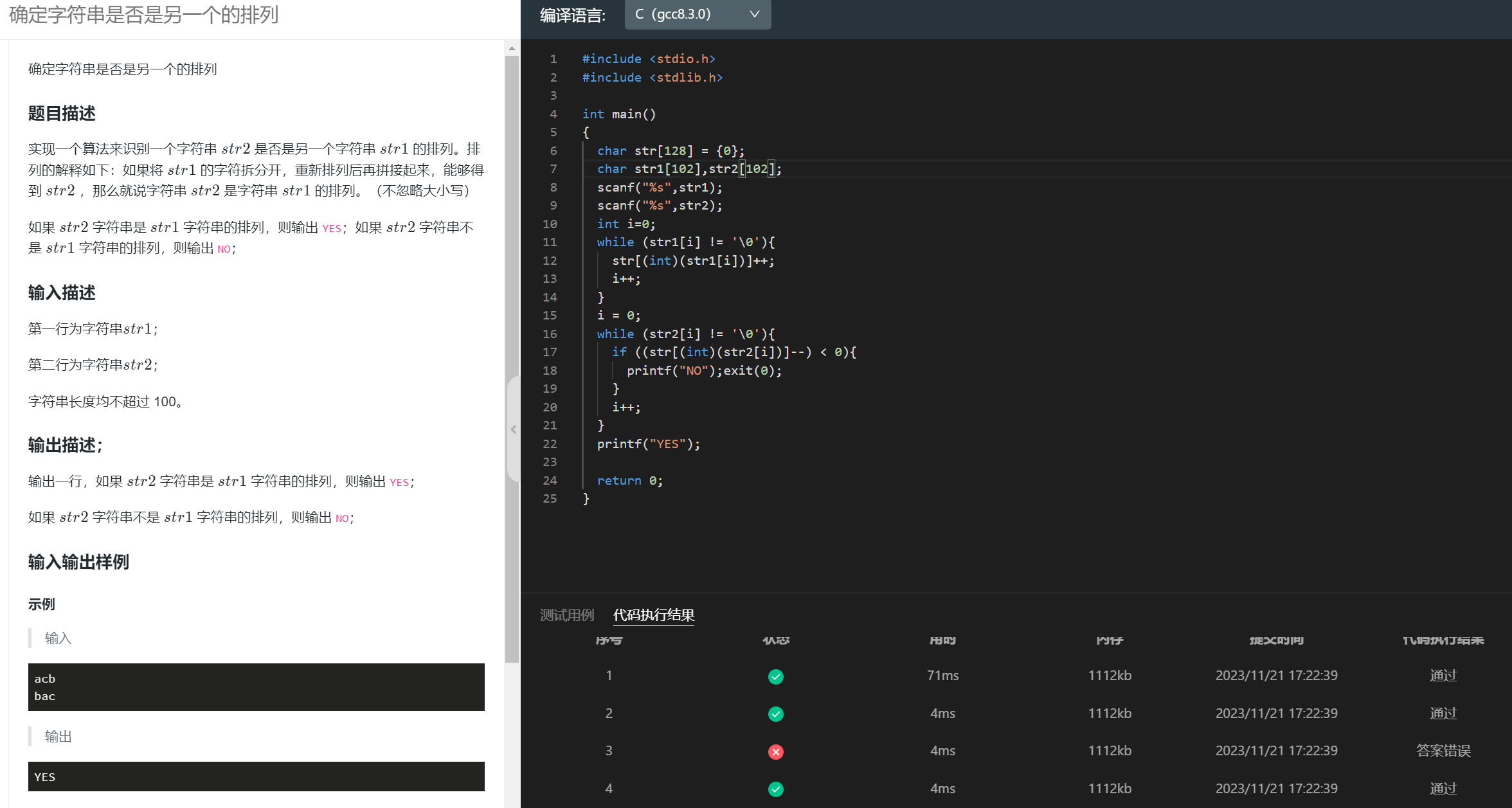
Task: Select the 代码执行结果 tab
Action: point(654,615)
